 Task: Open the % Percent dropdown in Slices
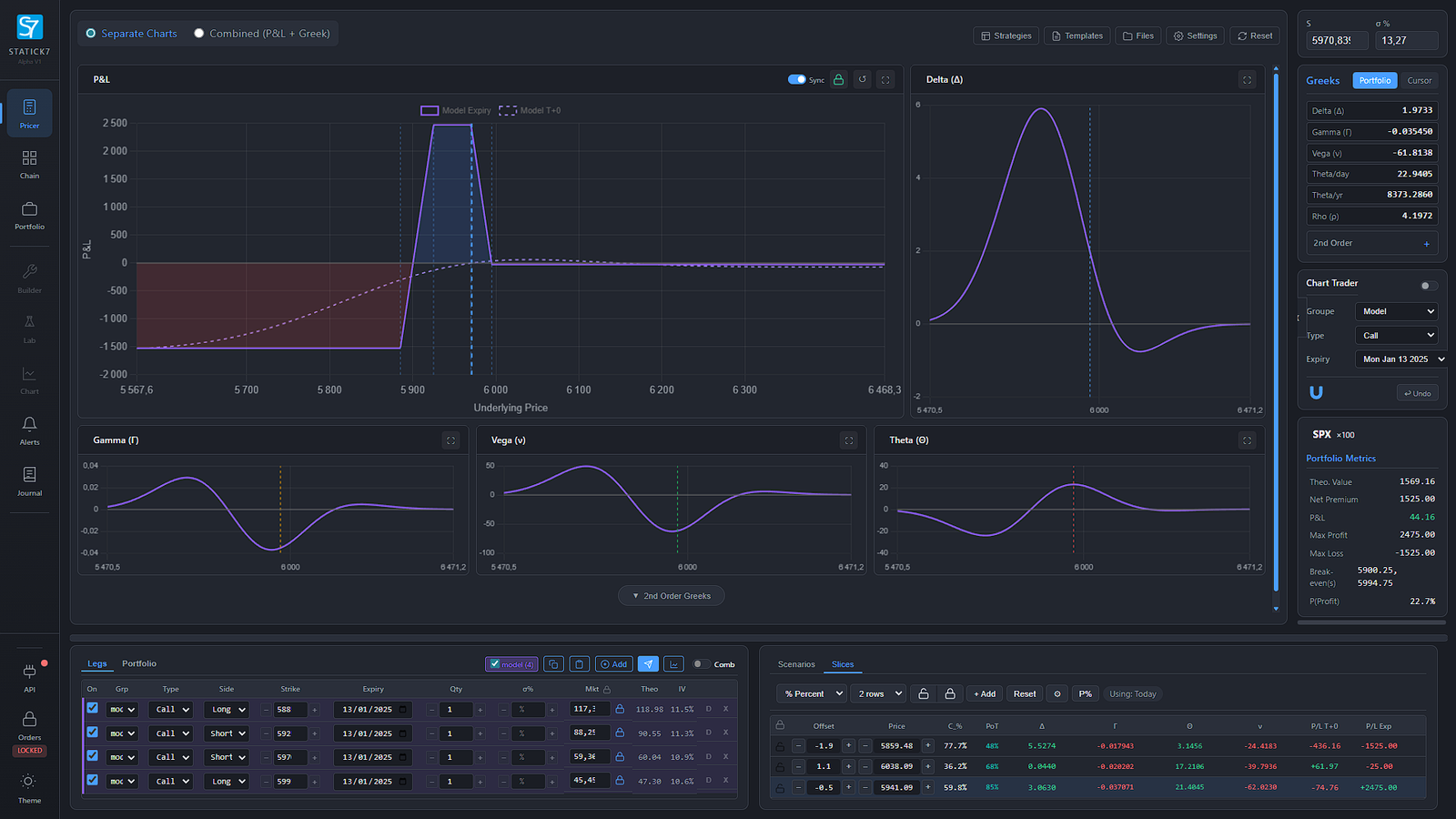click(812, 694)
